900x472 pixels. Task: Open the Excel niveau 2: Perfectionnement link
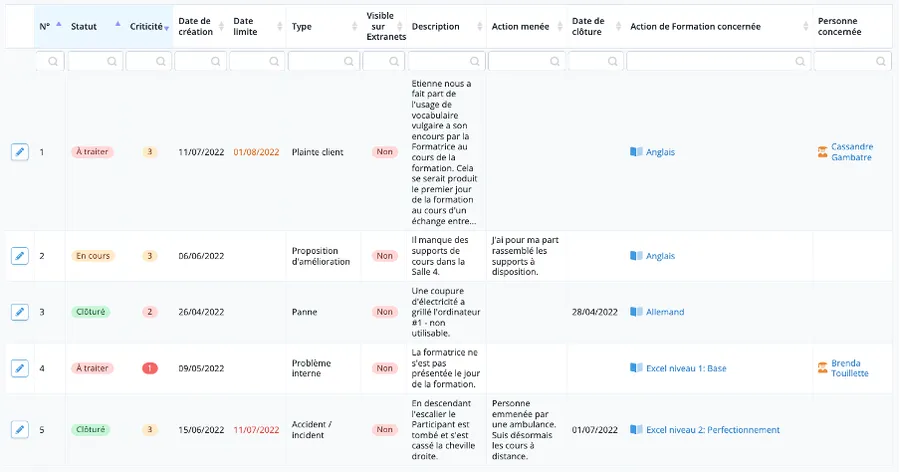(713, 430)
